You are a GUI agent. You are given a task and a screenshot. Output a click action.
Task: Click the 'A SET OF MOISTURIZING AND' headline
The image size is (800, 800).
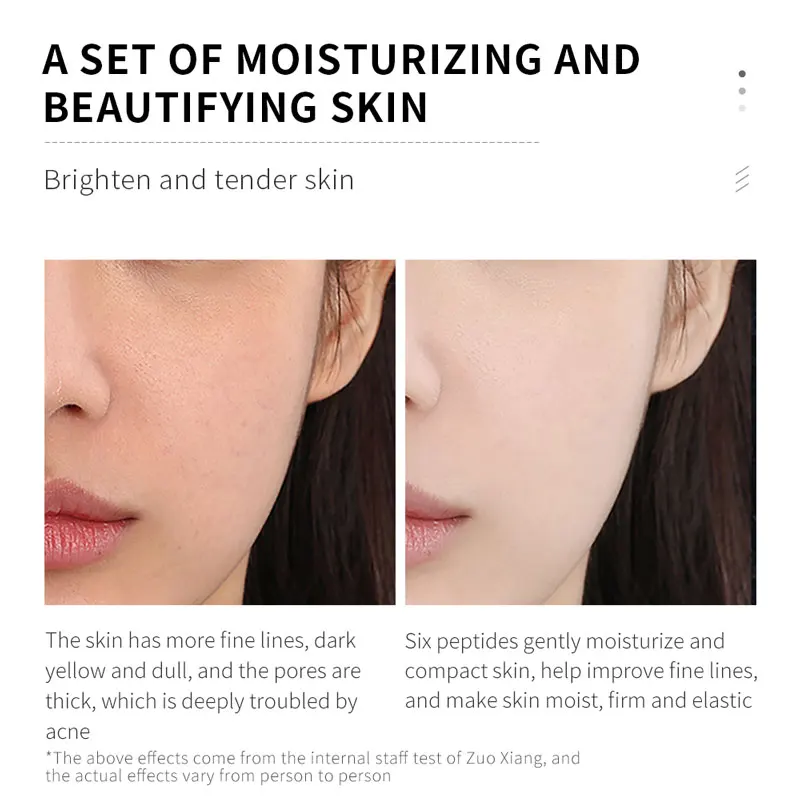point(341,60)
